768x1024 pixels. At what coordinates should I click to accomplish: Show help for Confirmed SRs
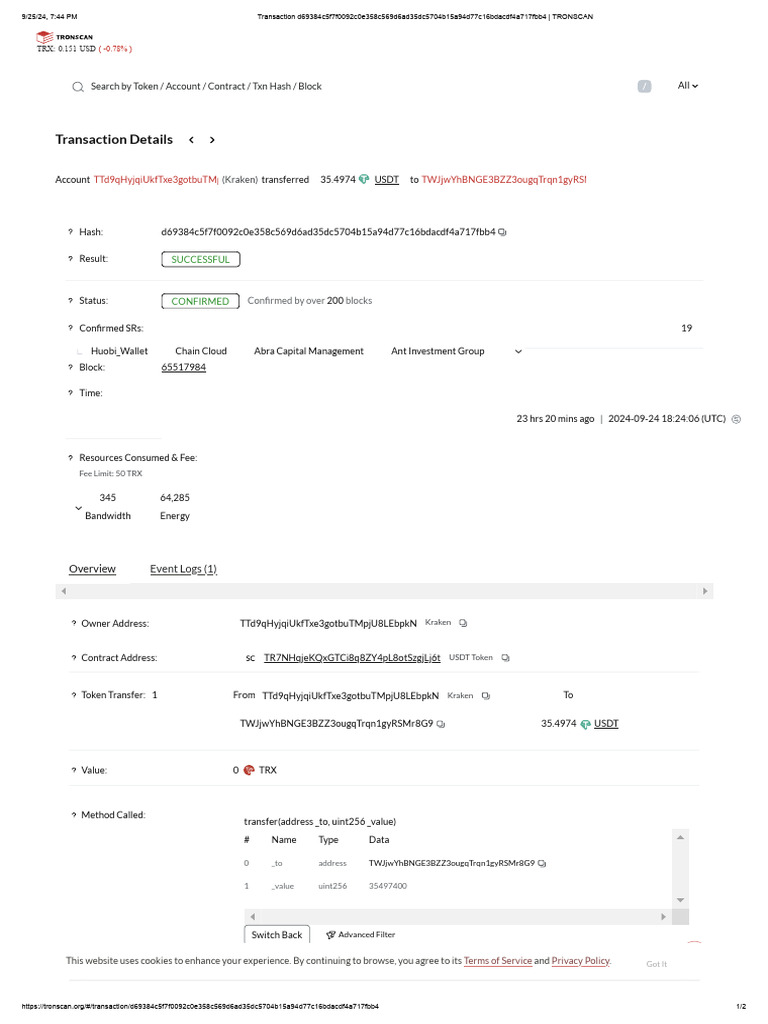[71, 328]
